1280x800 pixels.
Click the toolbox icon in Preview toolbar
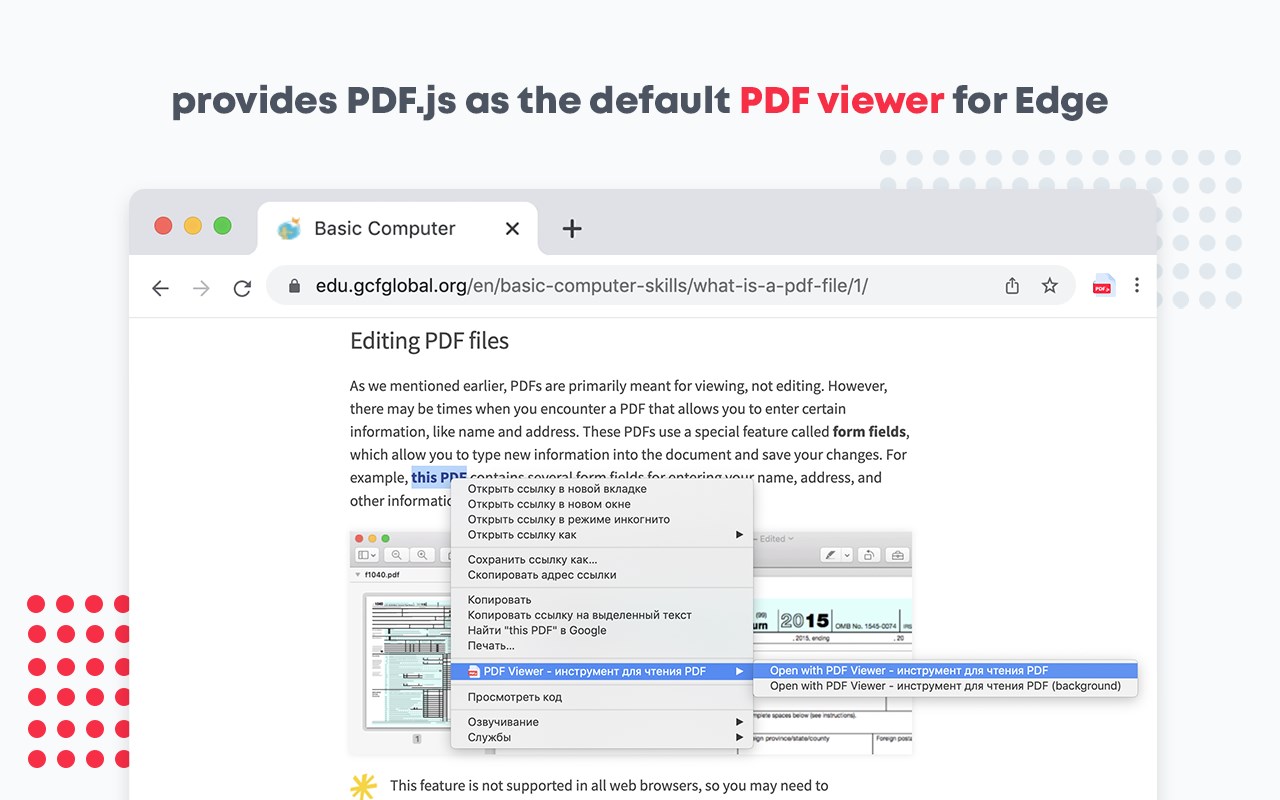coord(897,555)
